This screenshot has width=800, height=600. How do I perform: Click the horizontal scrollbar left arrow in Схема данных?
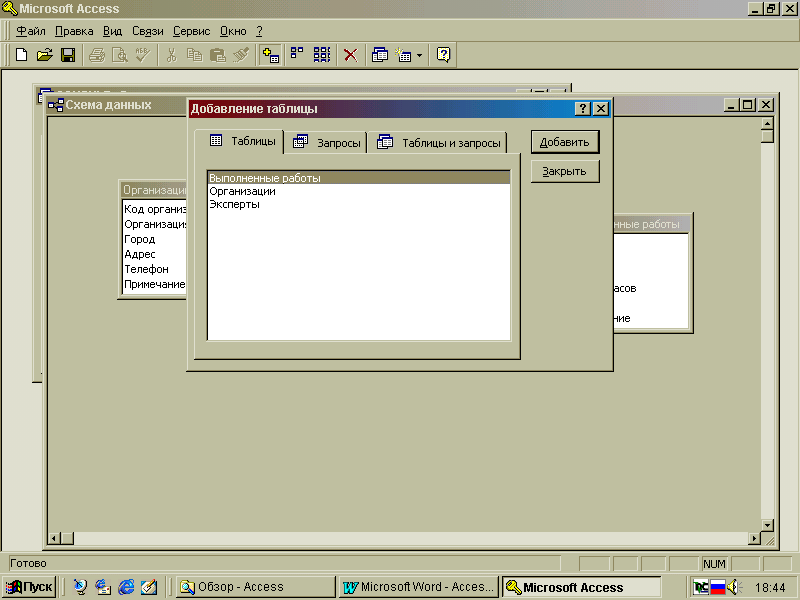(x=55, y=538)
